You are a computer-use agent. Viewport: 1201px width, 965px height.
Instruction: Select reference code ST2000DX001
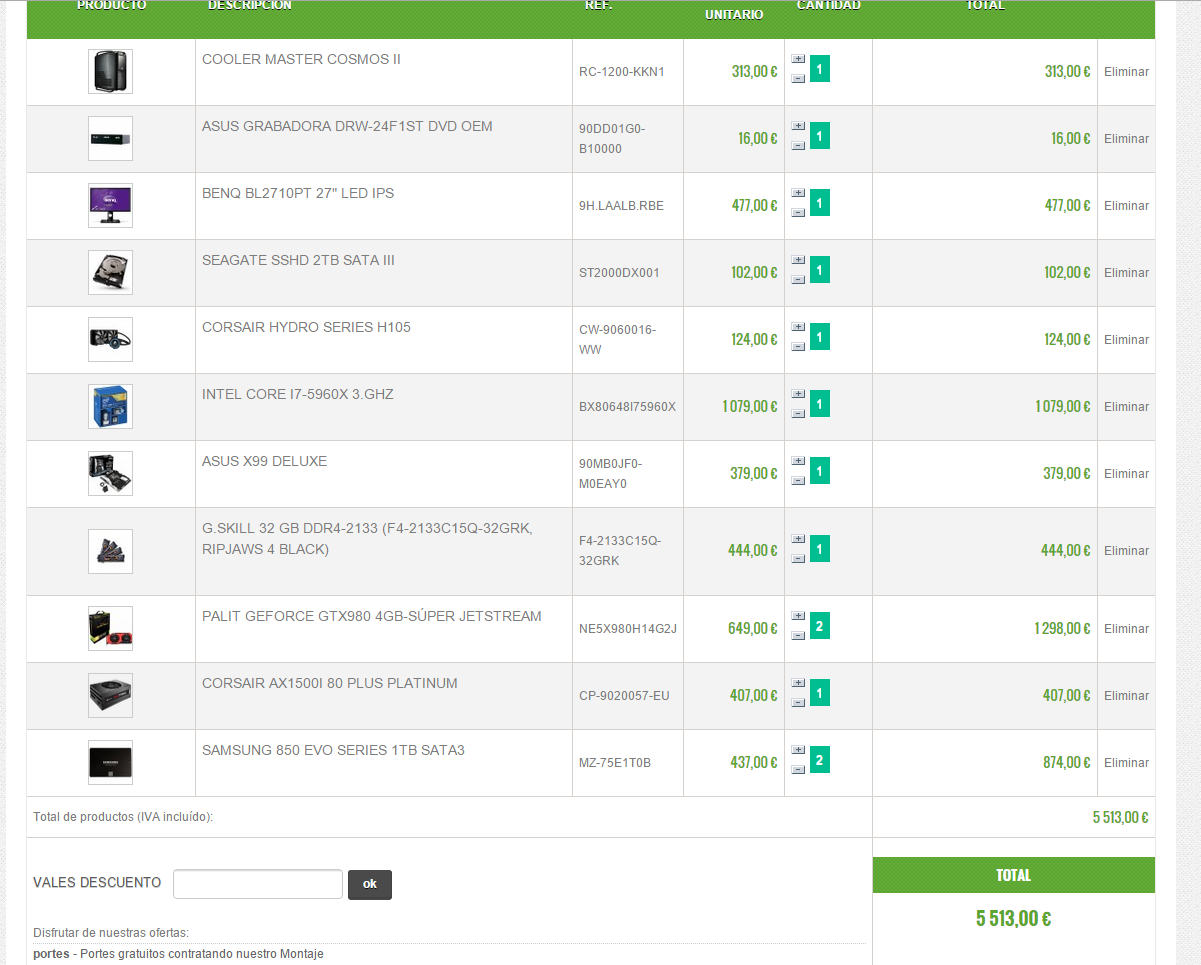click(x=619, y=273)
